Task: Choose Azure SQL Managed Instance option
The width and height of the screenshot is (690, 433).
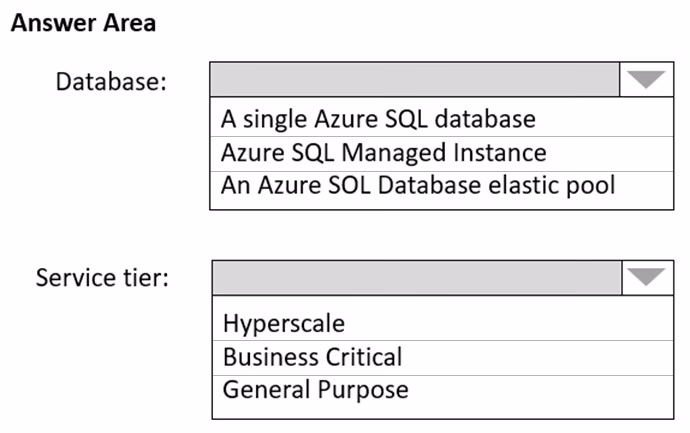Action: coord(442,154)
